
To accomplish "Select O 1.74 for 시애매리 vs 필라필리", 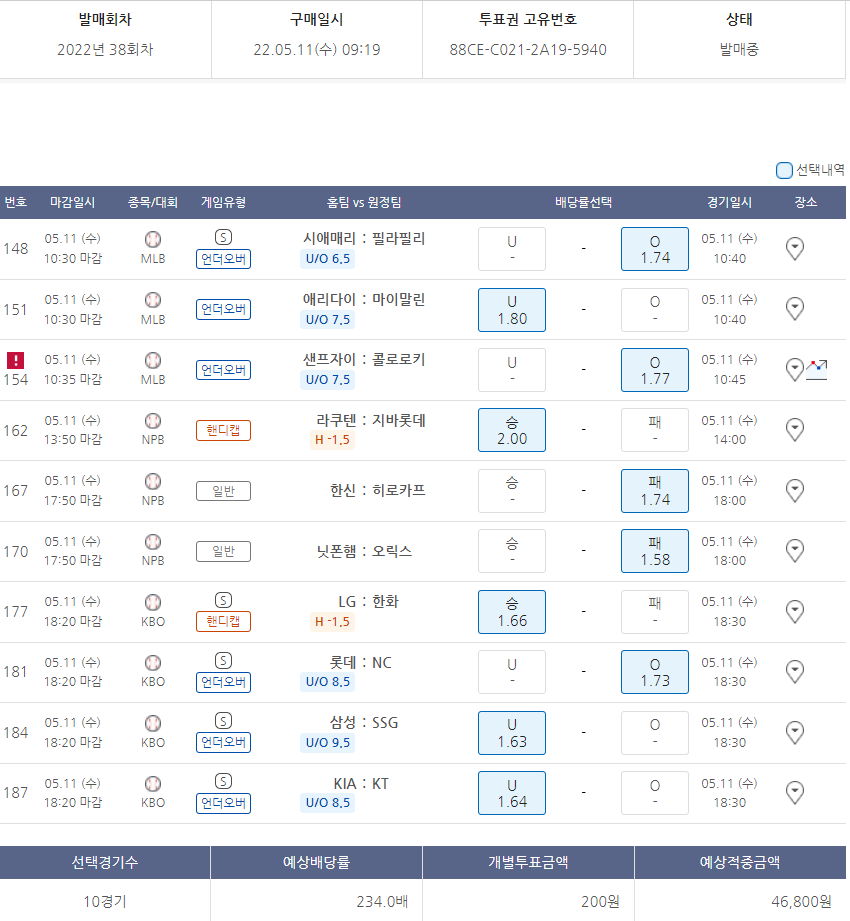I will (655, 249).
